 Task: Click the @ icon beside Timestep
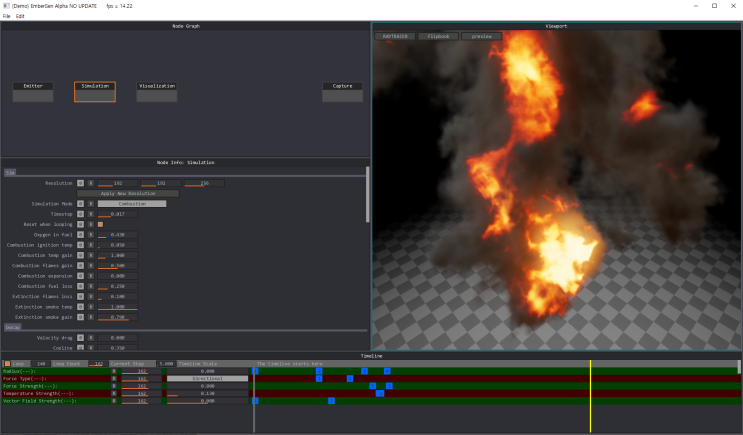[81, 214]
